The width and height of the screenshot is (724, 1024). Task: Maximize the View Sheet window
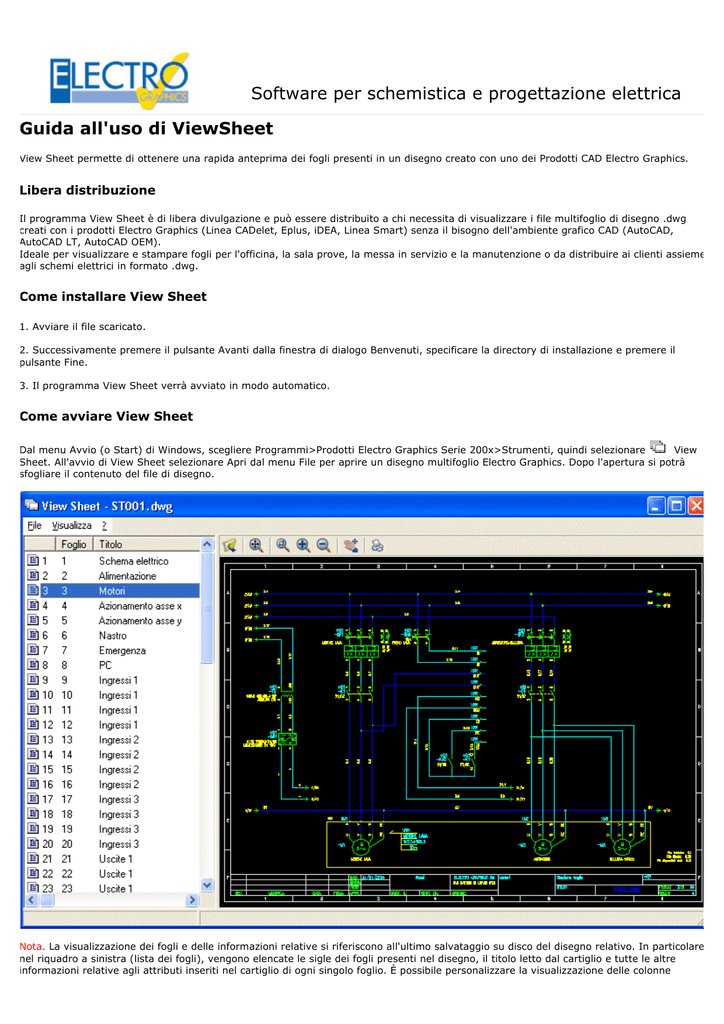tap(677, 505)
